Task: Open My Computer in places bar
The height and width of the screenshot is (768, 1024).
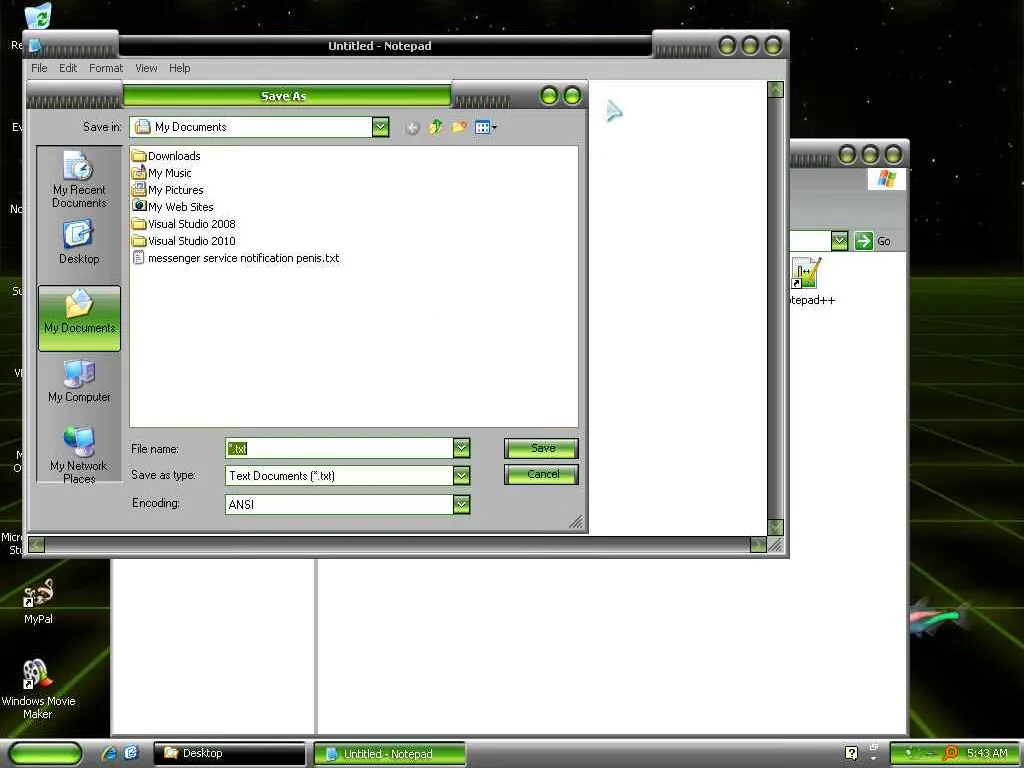Action: coord(79,381)
